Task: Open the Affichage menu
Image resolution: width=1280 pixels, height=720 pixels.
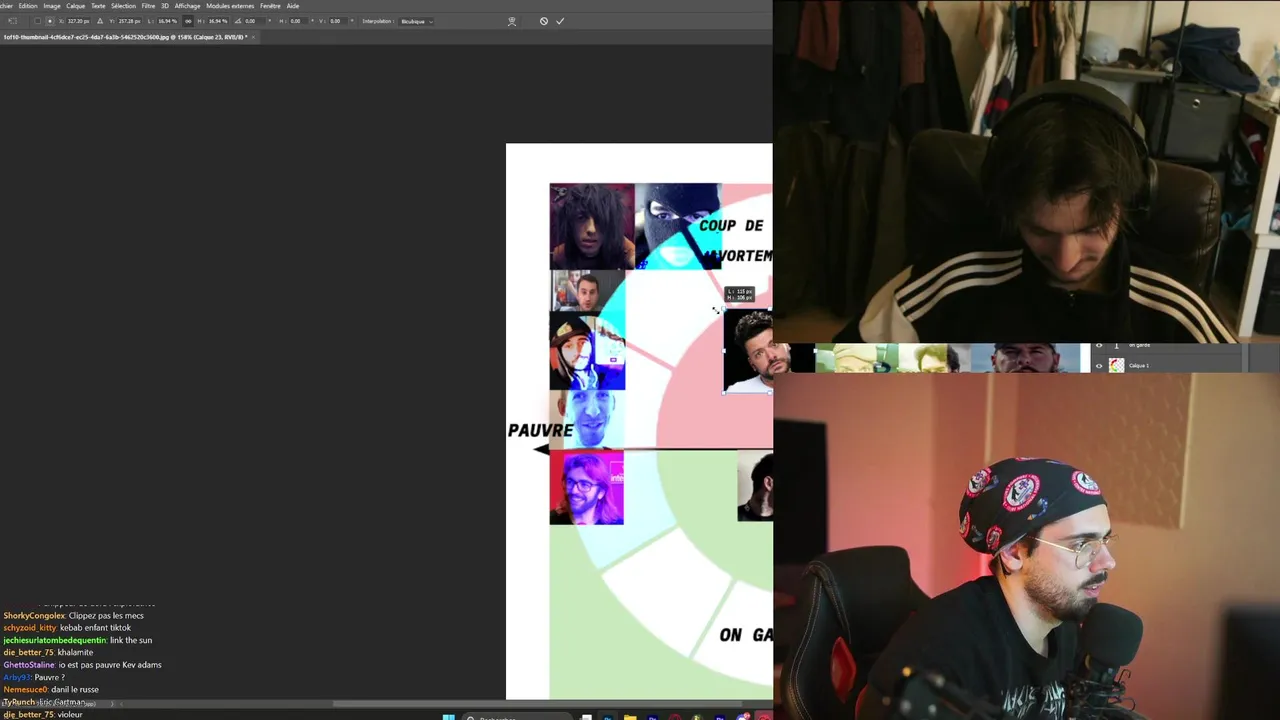Action: 187,6
